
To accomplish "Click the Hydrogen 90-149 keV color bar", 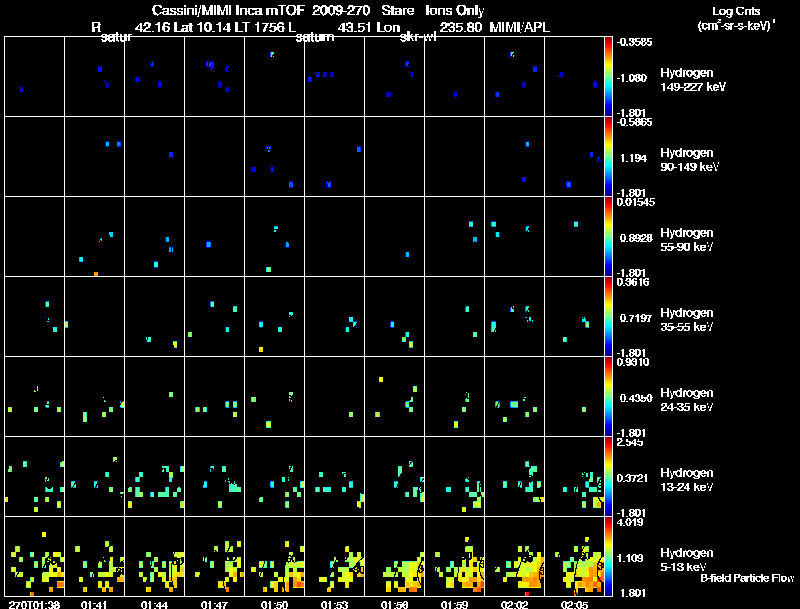I will coord(608,157).
